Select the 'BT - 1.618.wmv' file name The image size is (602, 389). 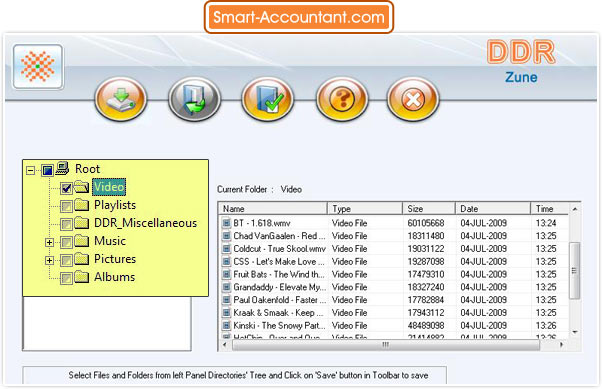point(262,223)
